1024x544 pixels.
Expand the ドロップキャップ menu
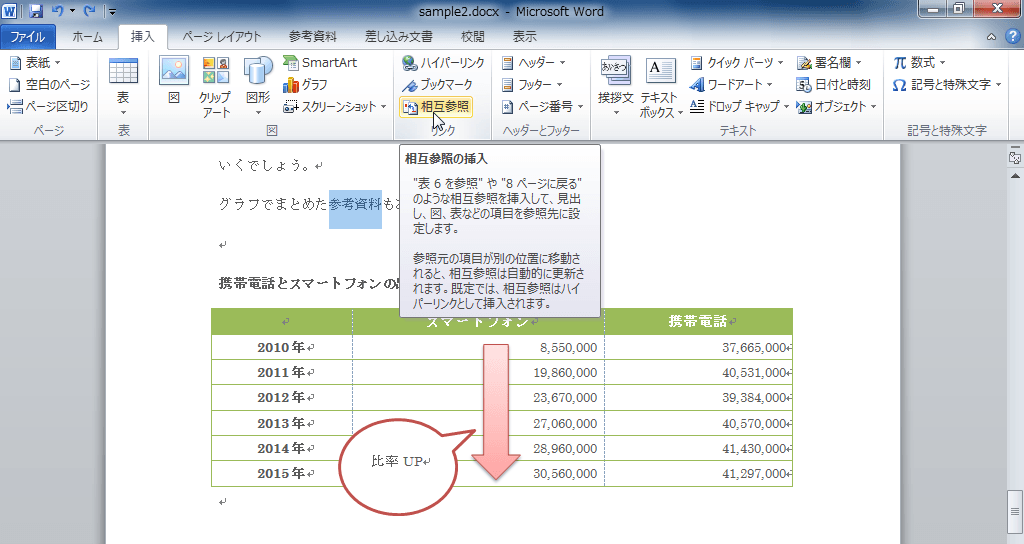(740, 106)
